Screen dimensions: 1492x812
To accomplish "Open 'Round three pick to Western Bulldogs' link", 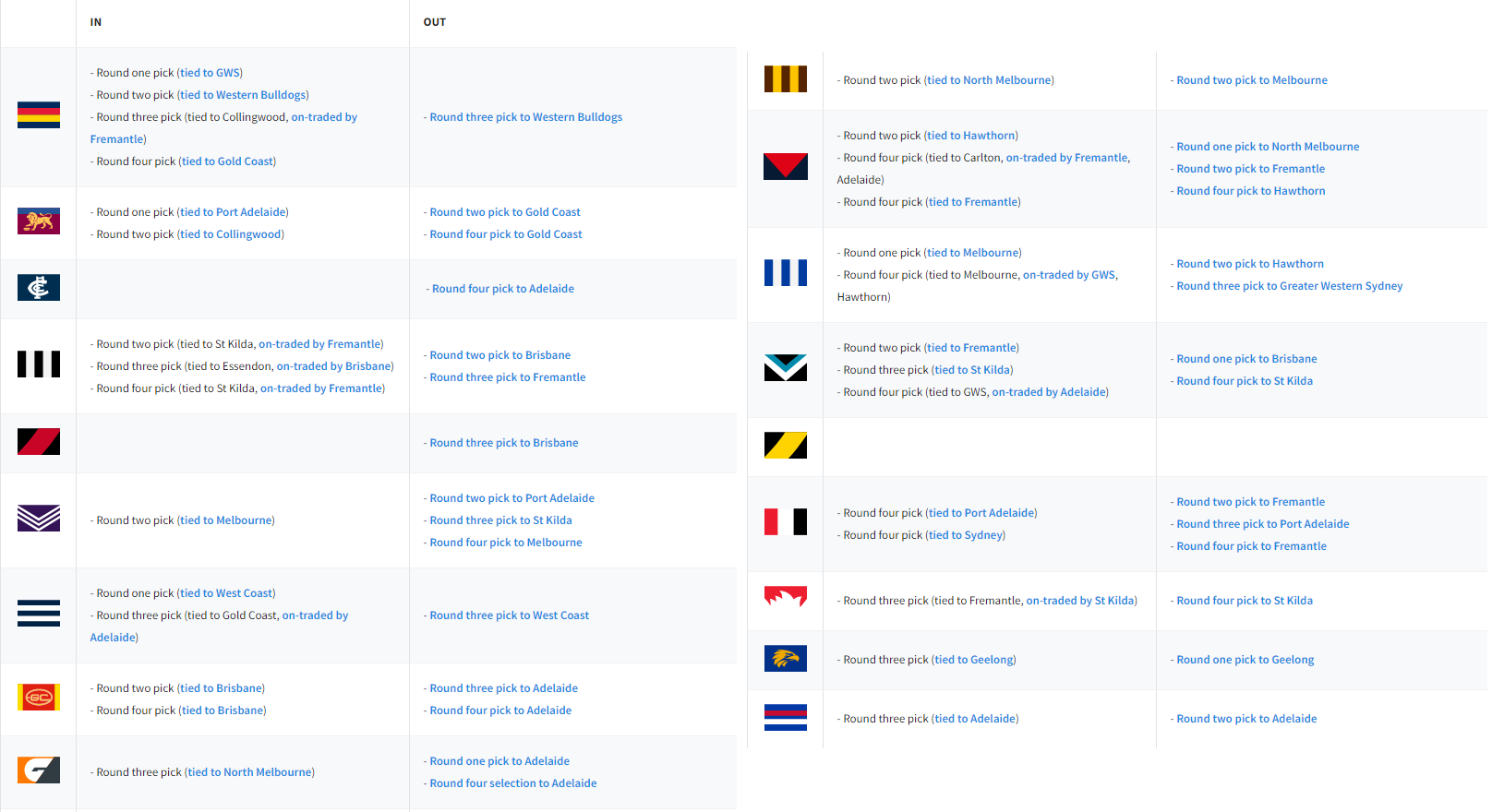I will tap(526, 117).
